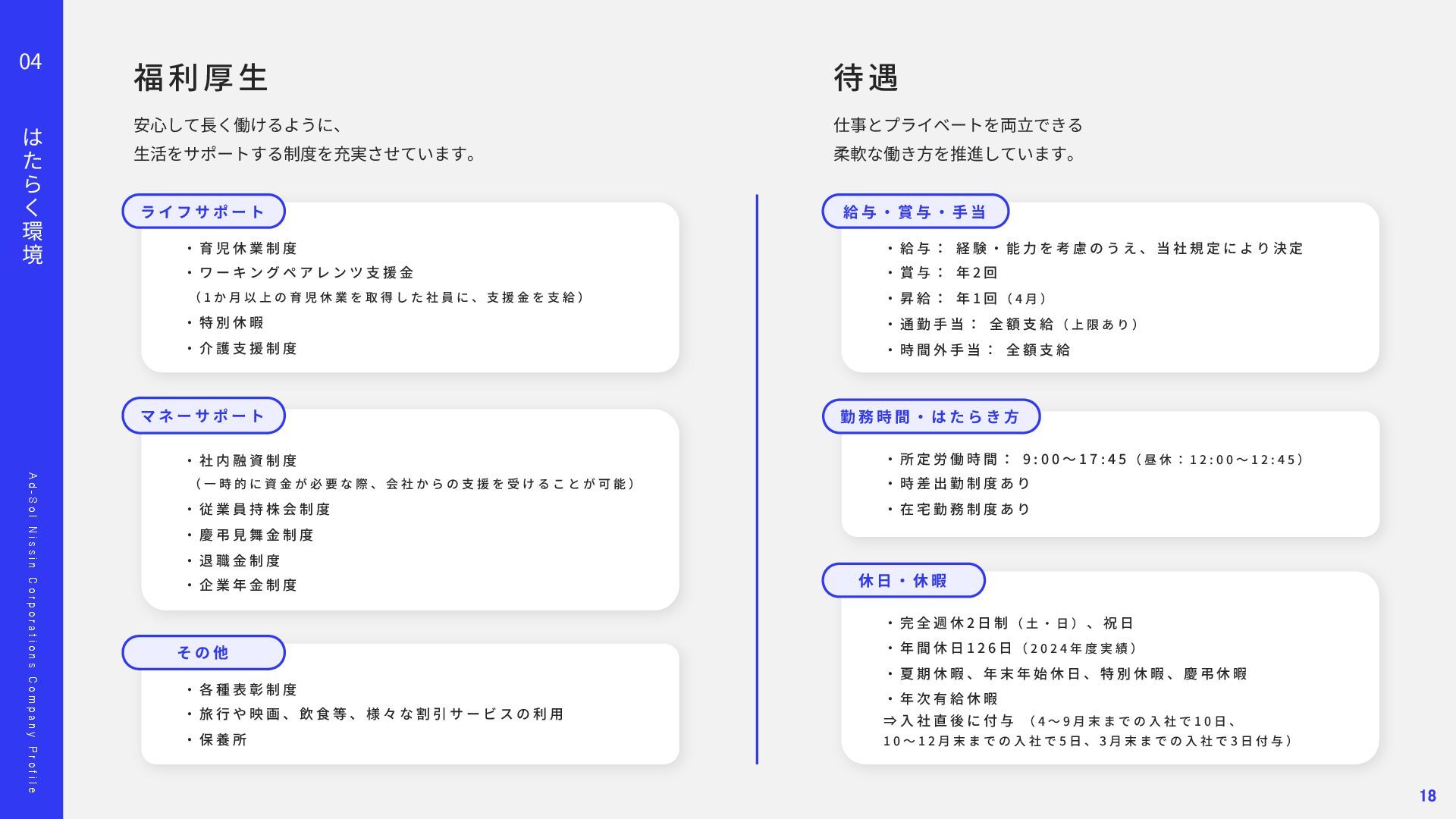Click the ライフサポート pill label

[203, 212]
